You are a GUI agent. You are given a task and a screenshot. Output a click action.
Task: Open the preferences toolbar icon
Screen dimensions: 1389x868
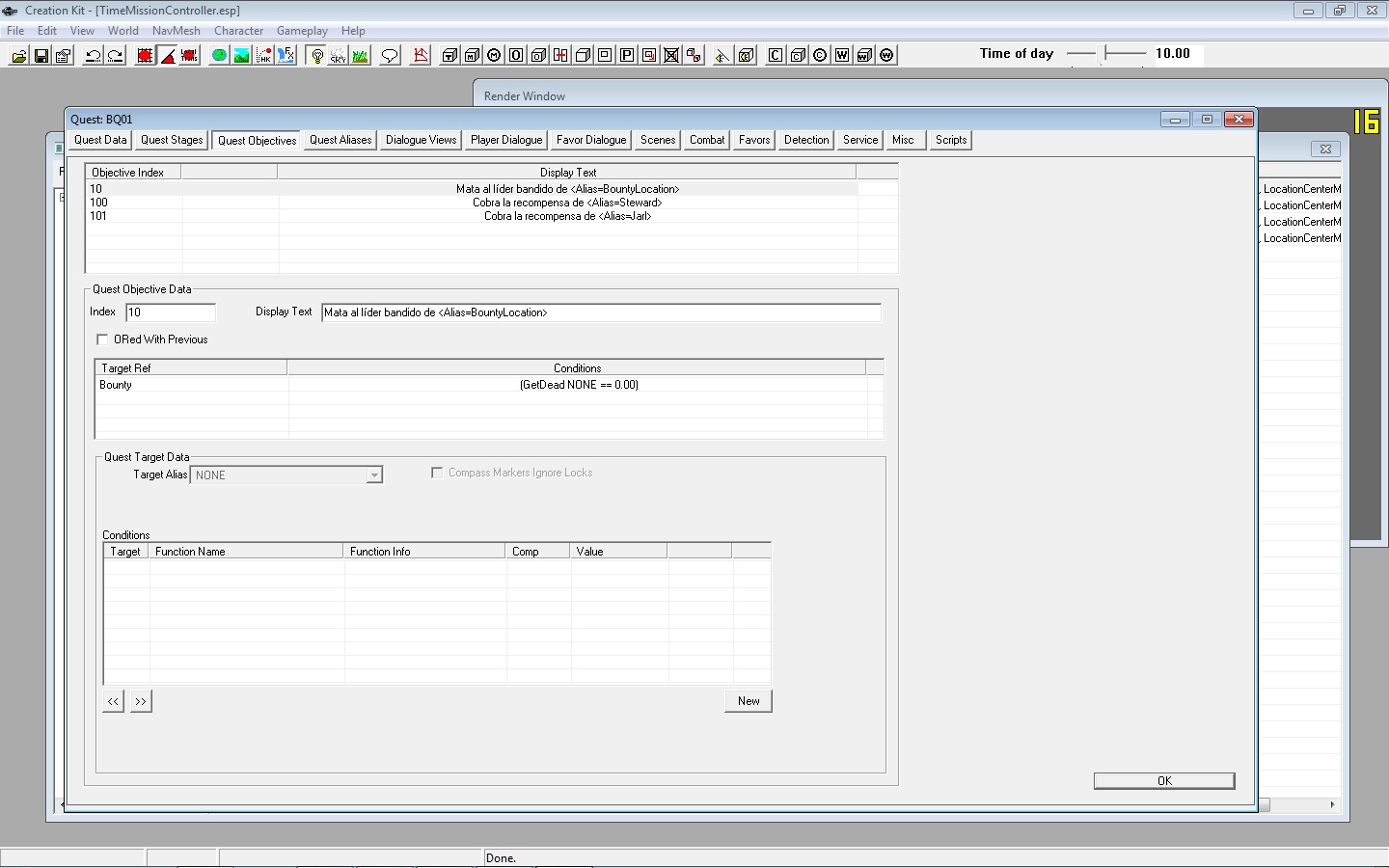tap(63, 55)
